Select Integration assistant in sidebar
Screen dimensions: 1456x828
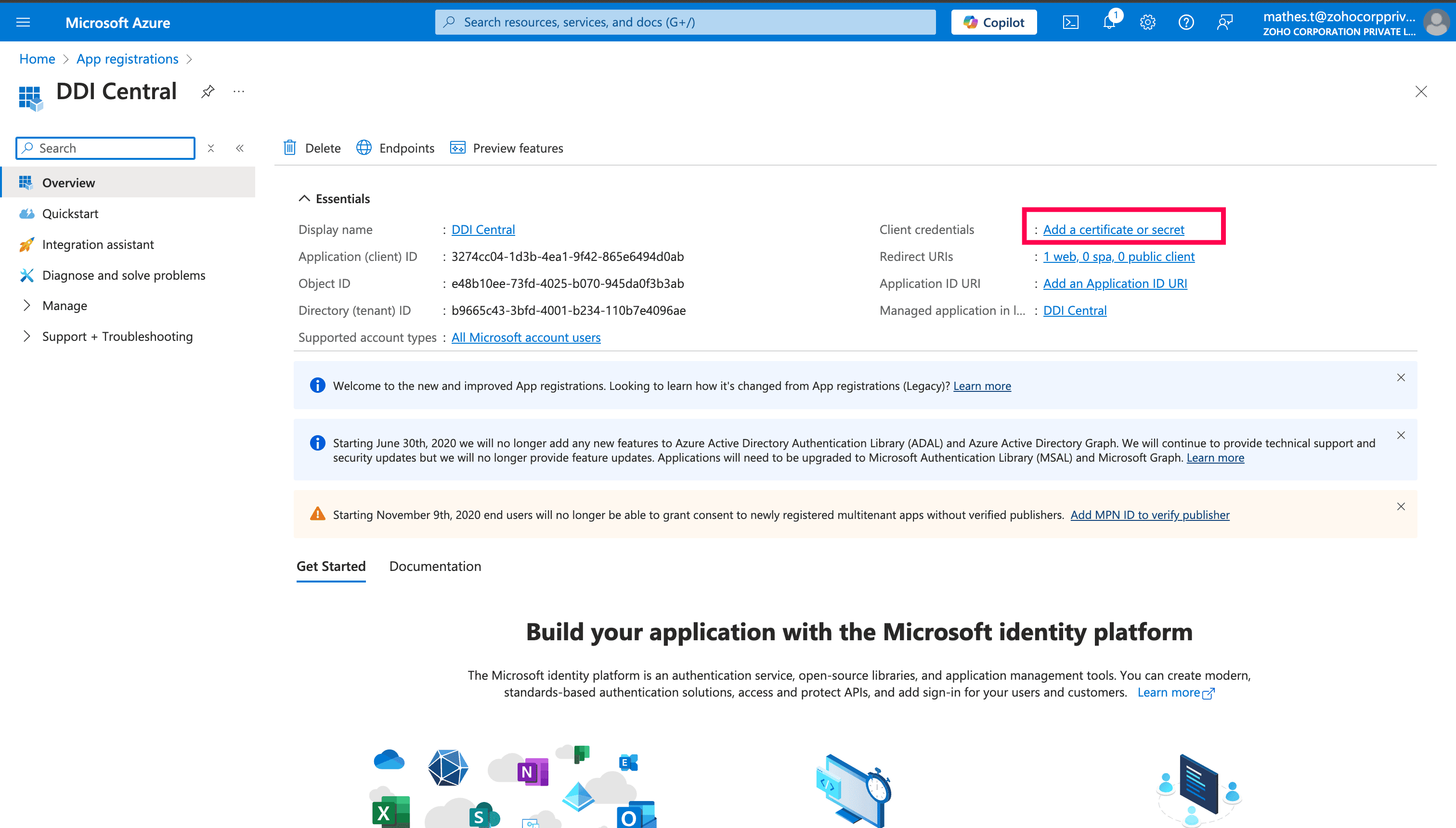coord(98,245)
